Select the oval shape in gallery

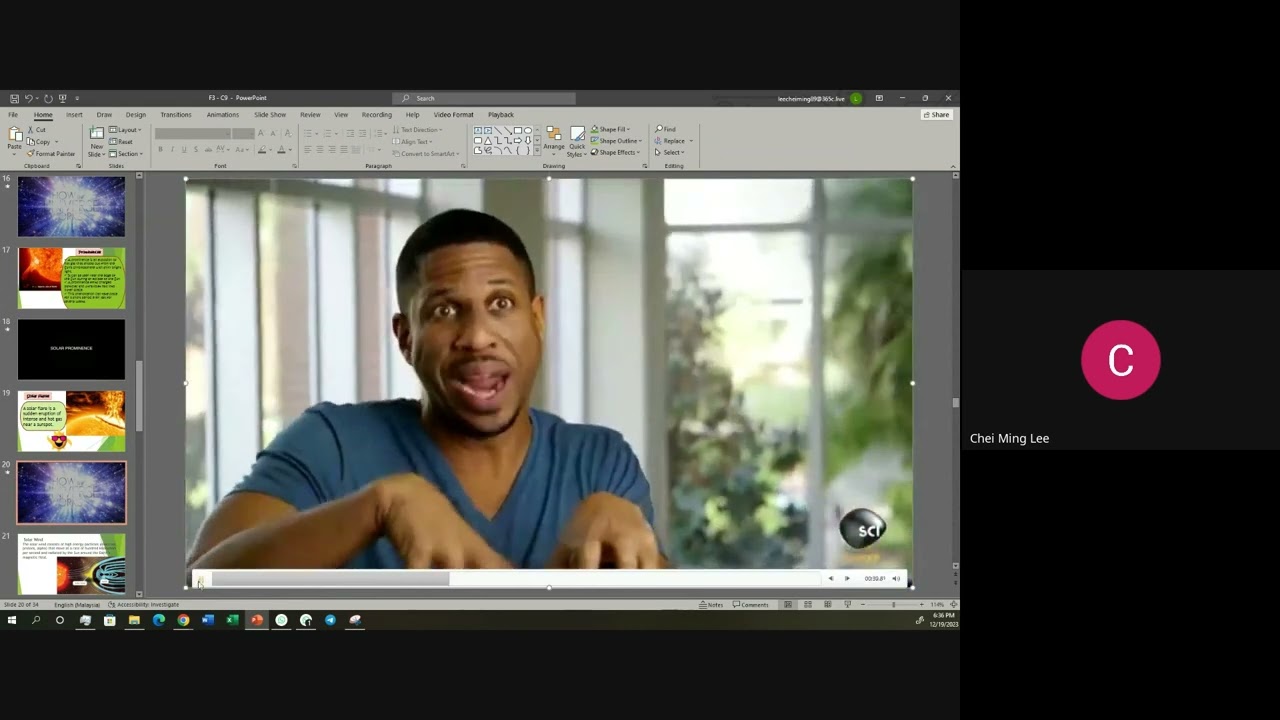(528, 131)
